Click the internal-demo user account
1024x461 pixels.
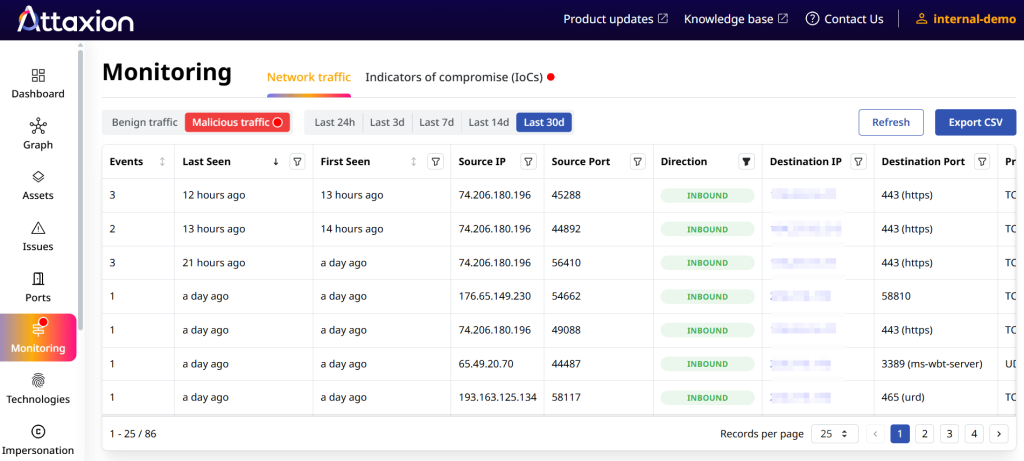pyautogui.click(x=966, y=20)
